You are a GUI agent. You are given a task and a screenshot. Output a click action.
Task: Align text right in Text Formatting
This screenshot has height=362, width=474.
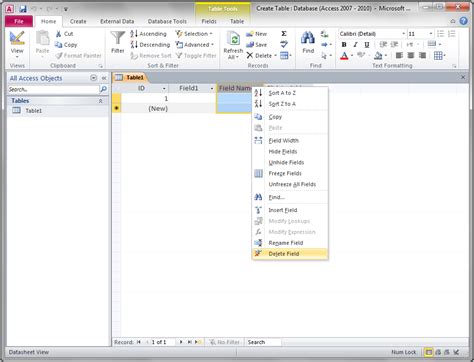click(x=422, y=56)
